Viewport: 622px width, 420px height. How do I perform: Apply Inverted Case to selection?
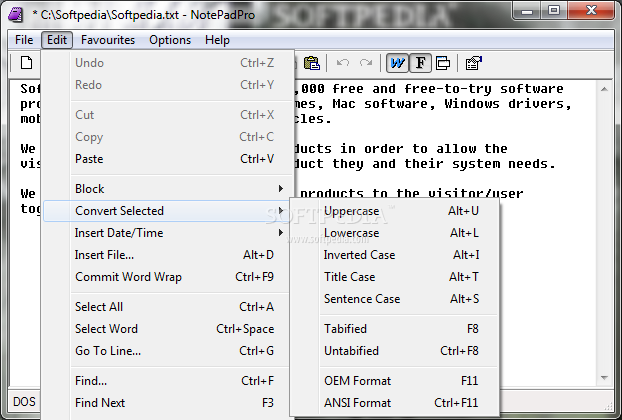[395, 255]
